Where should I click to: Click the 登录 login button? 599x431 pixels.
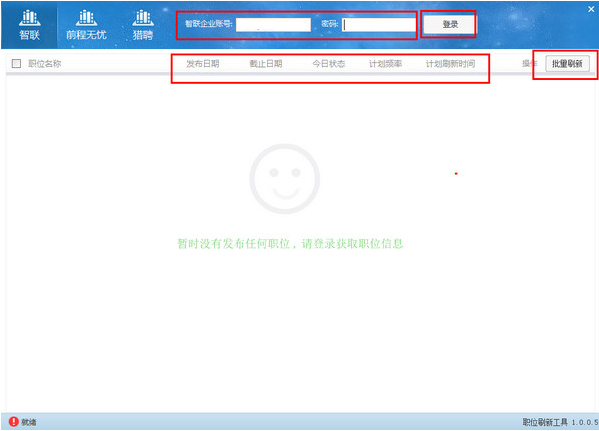click(450, 24)
